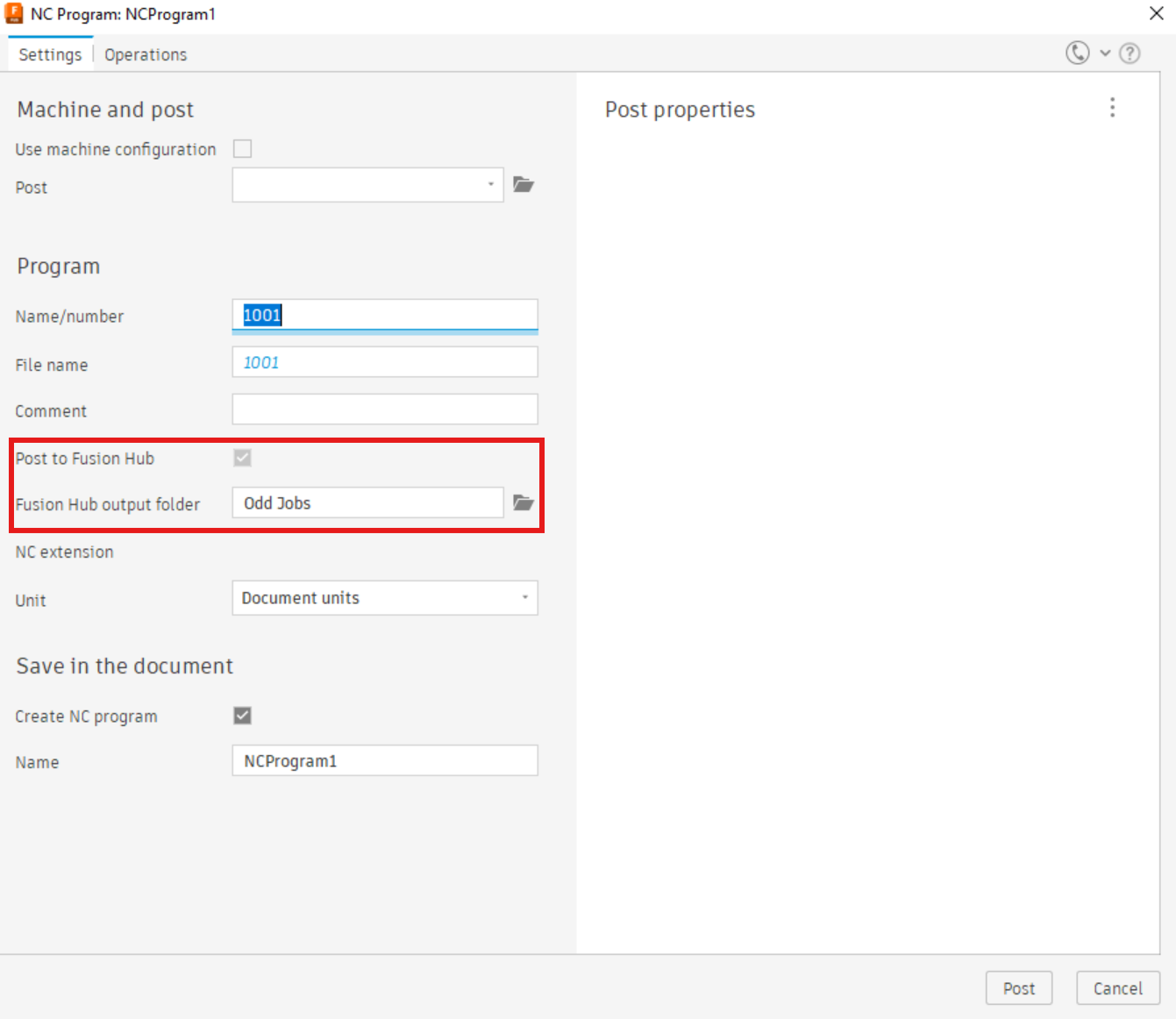1176x1019 pixels.
Task: Open Post properties three-dot menu
Action: 1112,108
